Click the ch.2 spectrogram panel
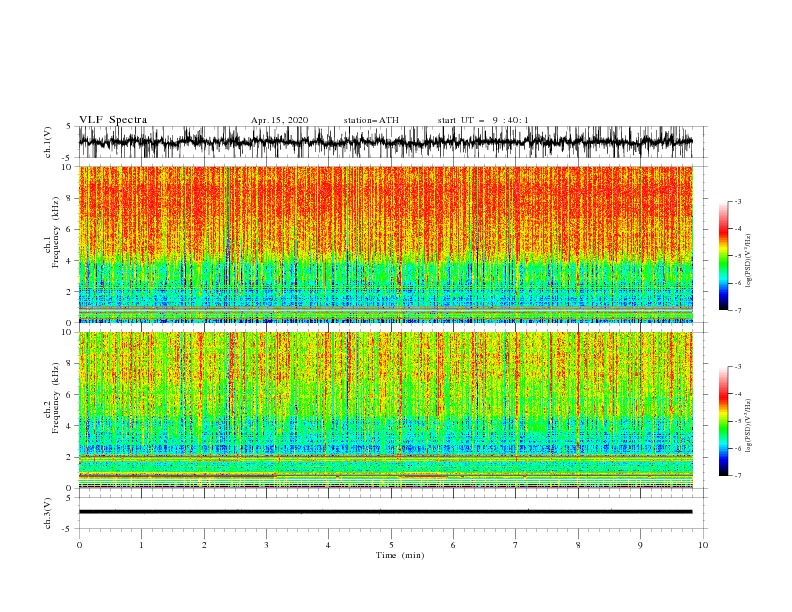792x612 pixels. tap(385, 410)
